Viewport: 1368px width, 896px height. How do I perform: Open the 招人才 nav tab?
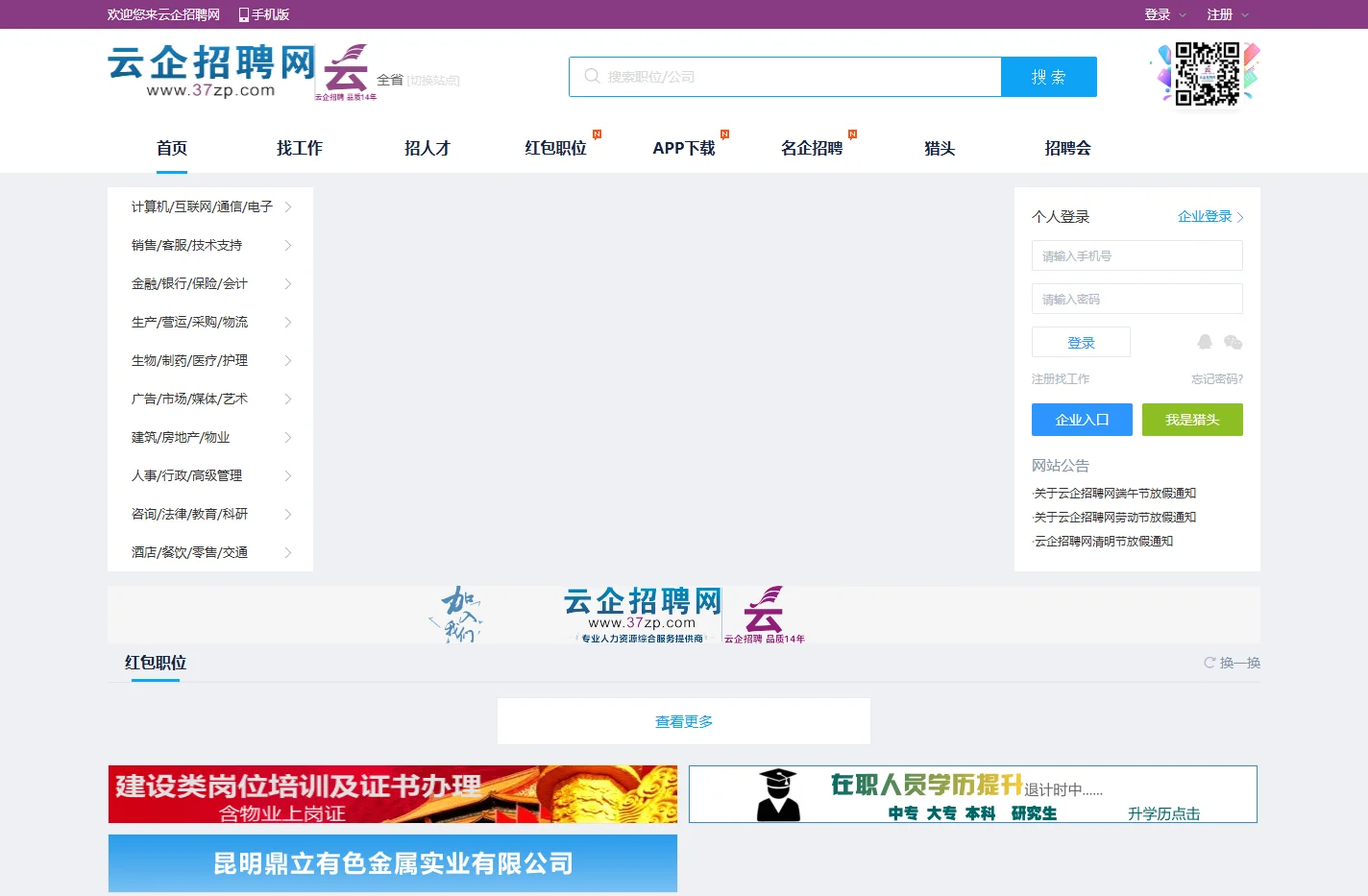(427, 148)
